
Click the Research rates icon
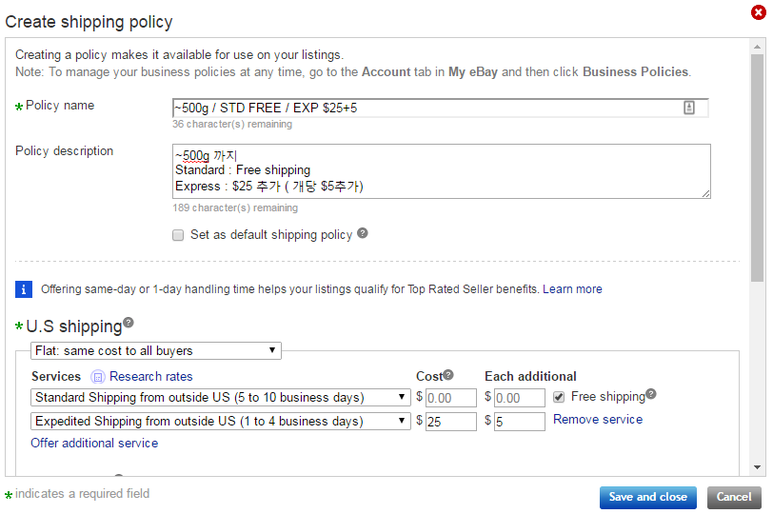(x=98, y=377)
